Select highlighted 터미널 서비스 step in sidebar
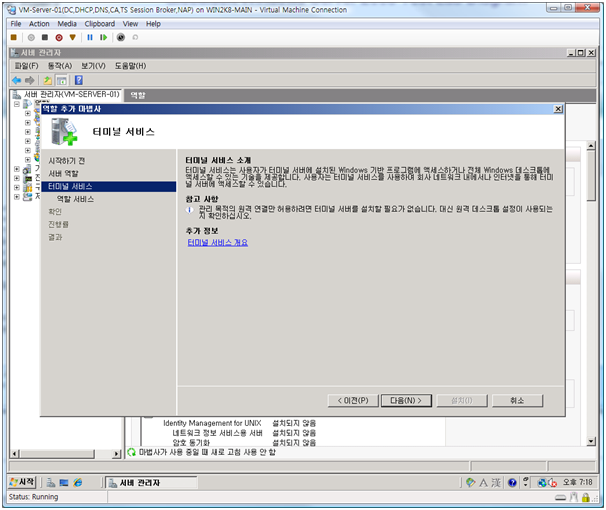The image size is (606, 510). click(109, 187)
